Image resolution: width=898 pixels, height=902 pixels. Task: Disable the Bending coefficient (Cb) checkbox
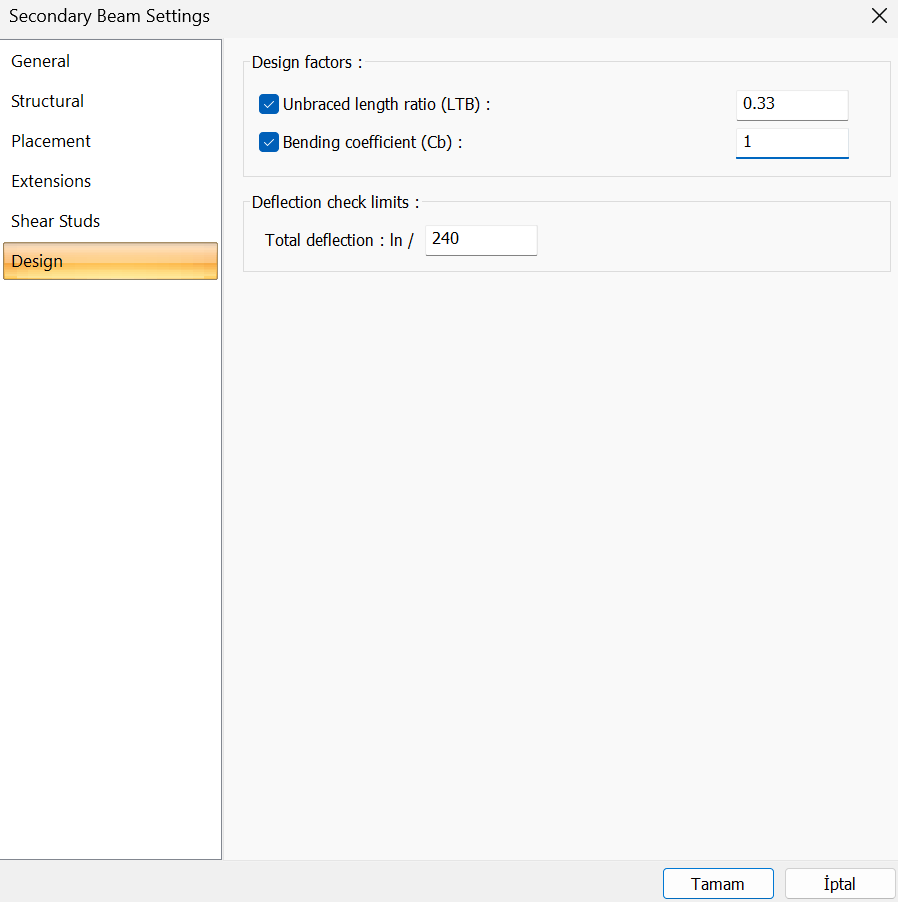(x=268, y=142)
